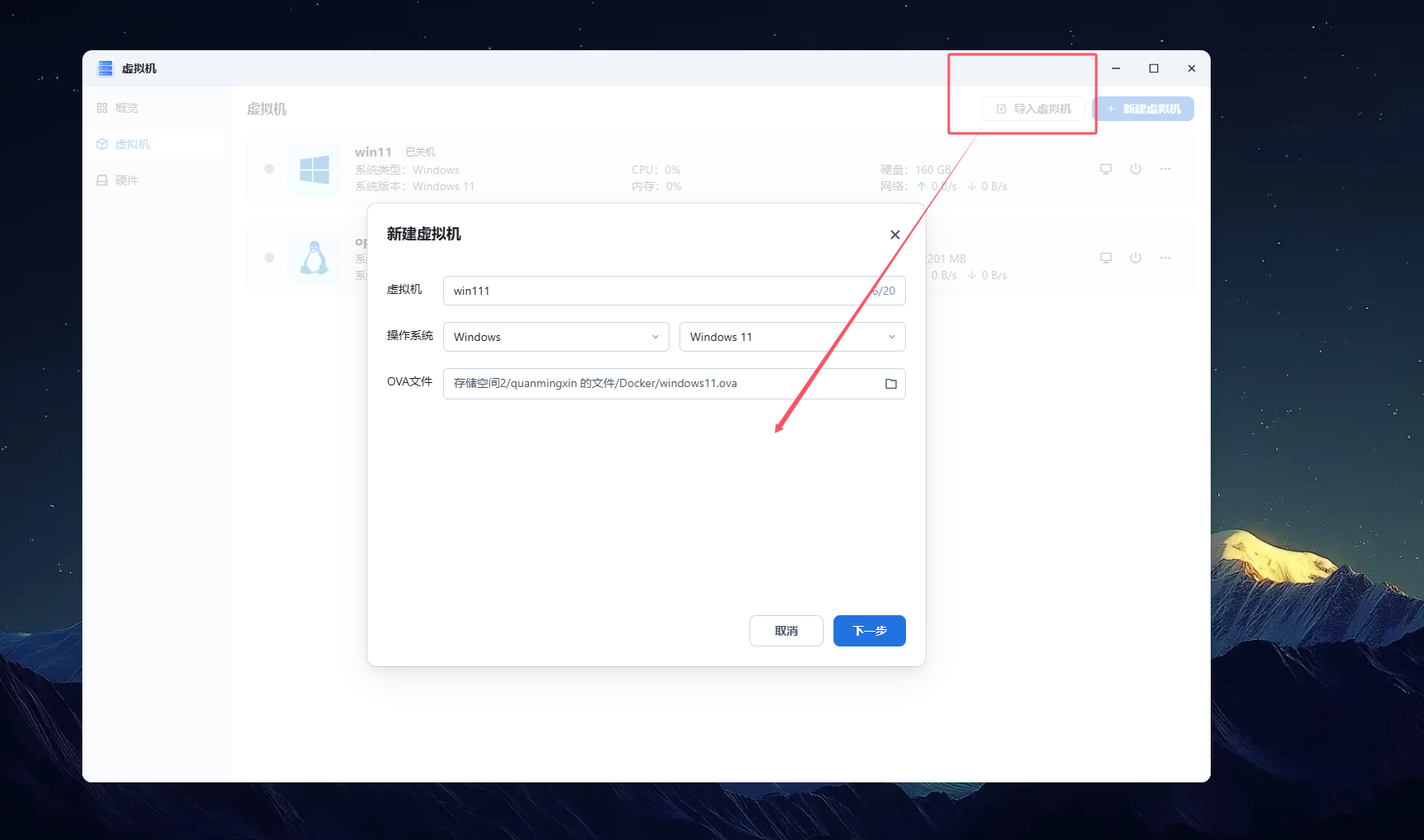Maximize the 虚拟机 window

tap(1154, 68)
